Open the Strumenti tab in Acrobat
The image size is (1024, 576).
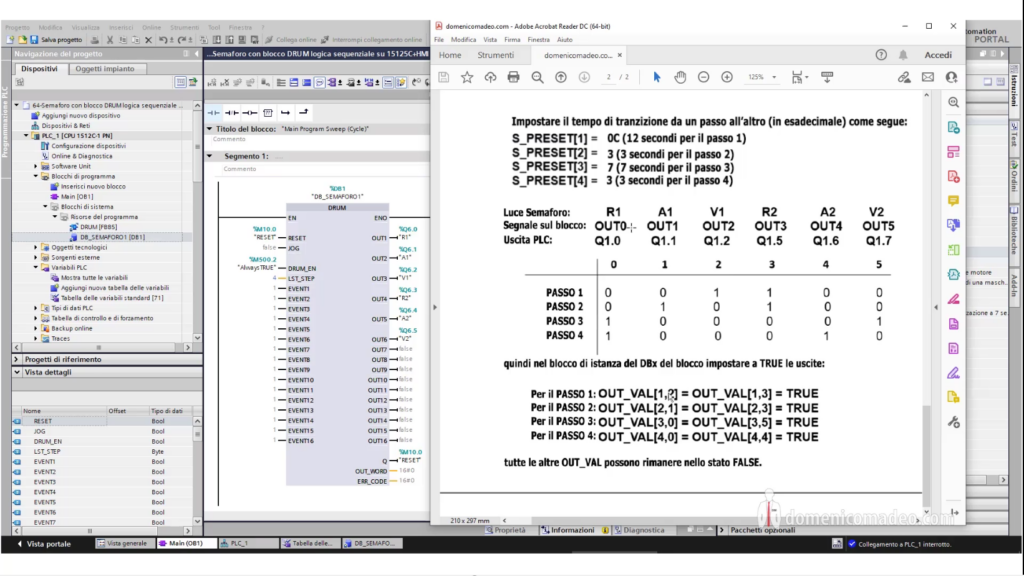tap(495, 55)
